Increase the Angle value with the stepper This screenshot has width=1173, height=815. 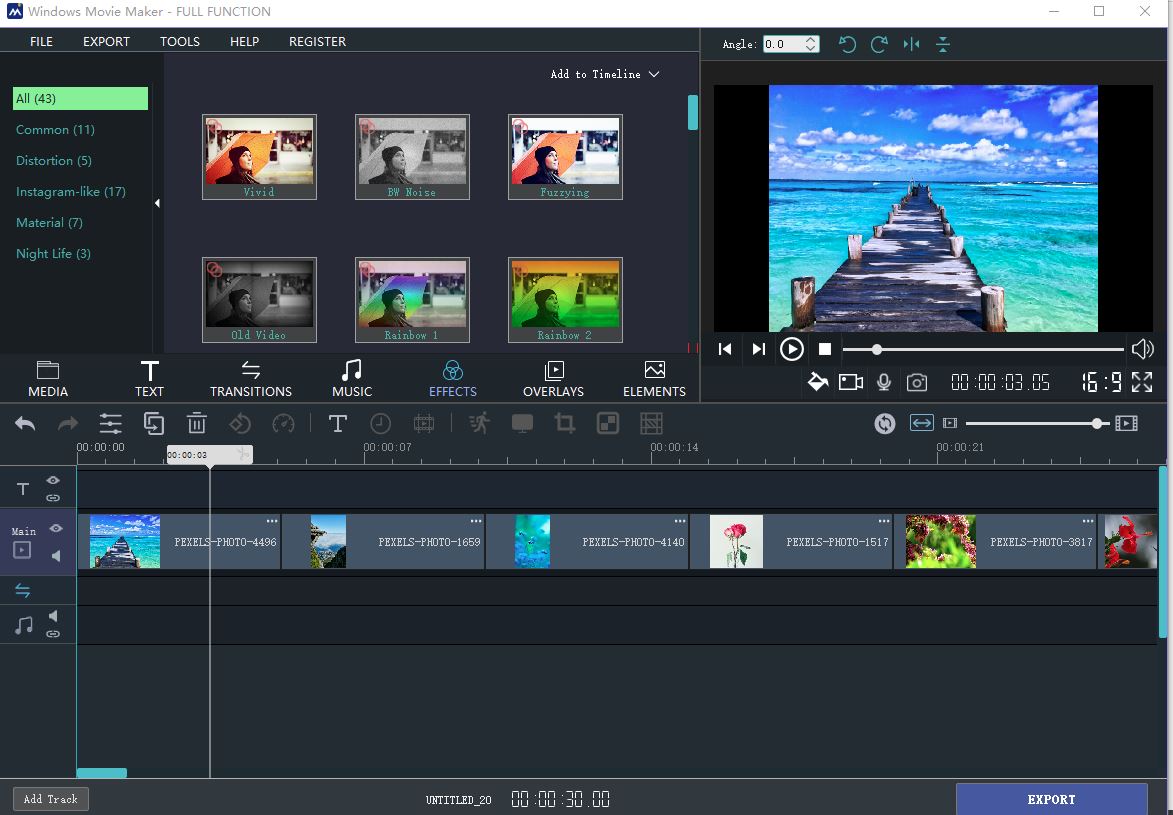click(810, 39)
